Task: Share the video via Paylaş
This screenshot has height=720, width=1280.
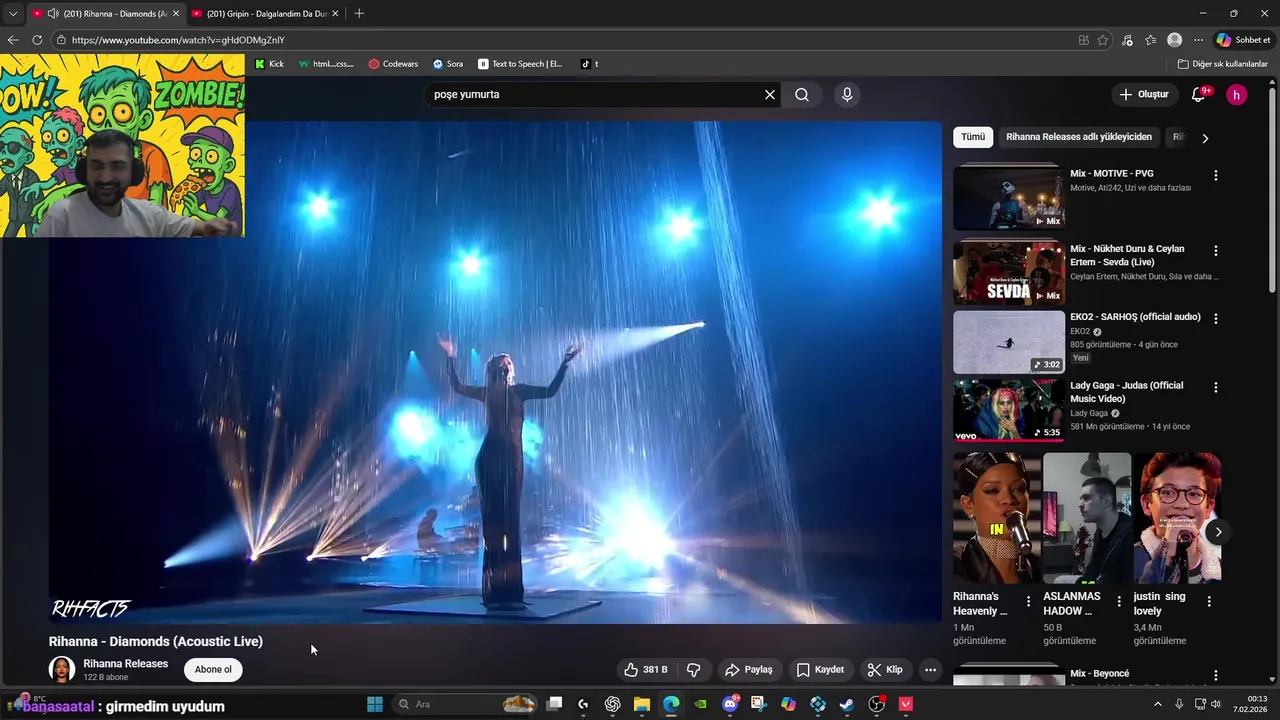Action: click(749, 670)
